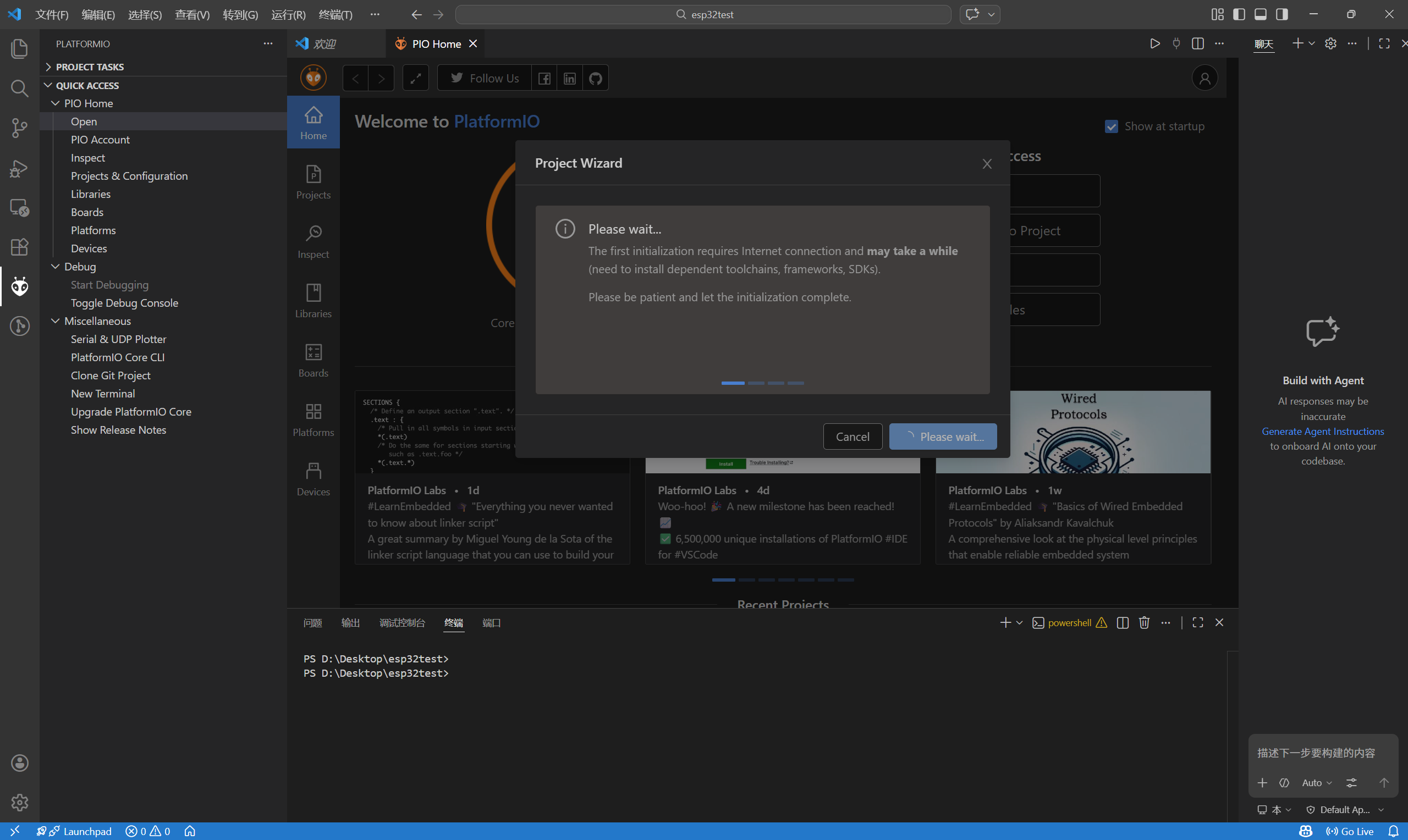Switch to the 输出 panel tab

[x=350, y=623]
